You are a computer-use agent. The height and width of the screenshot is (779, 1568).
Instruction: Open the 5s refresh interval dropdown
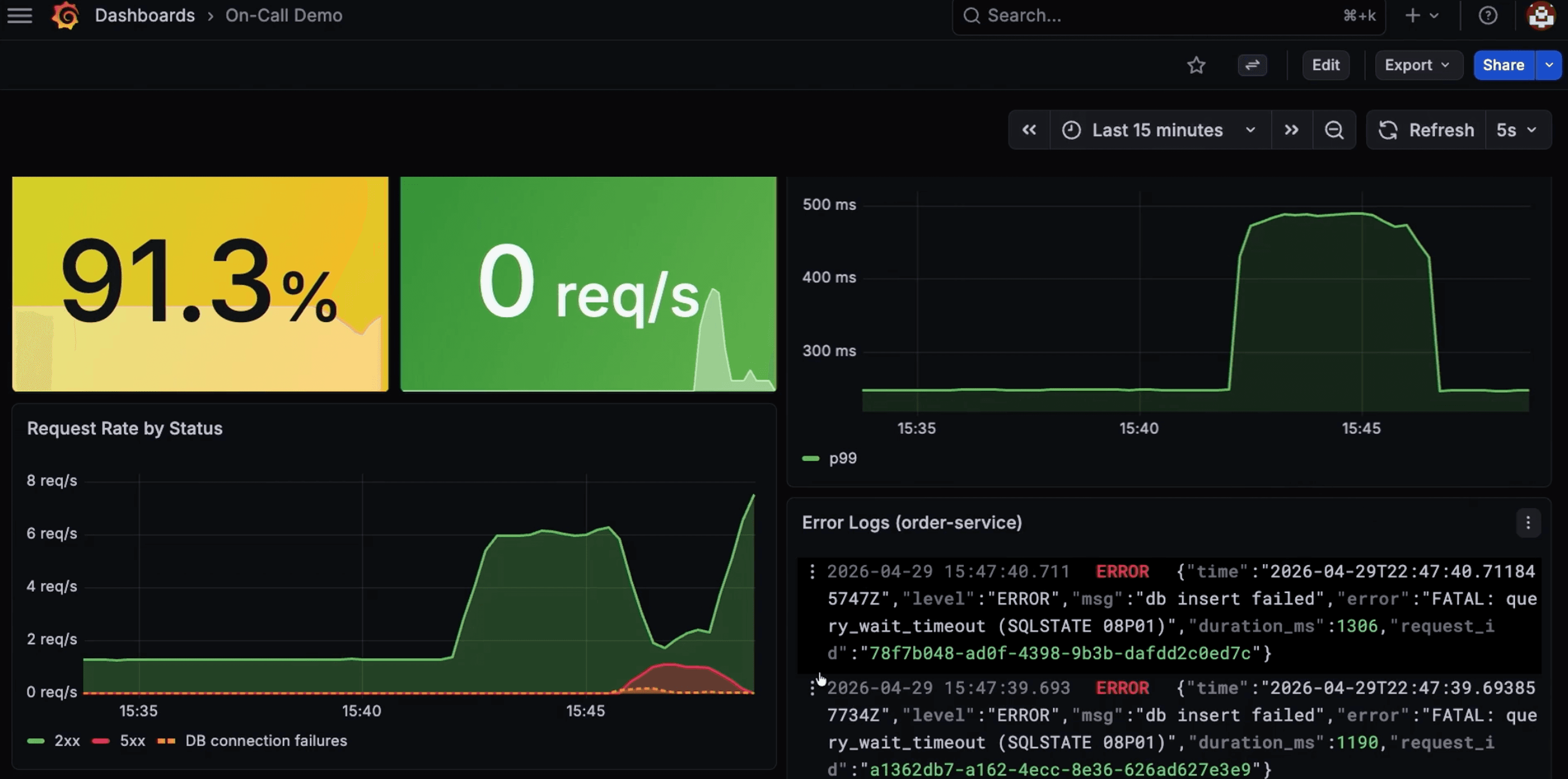(x=1518, y=129)
